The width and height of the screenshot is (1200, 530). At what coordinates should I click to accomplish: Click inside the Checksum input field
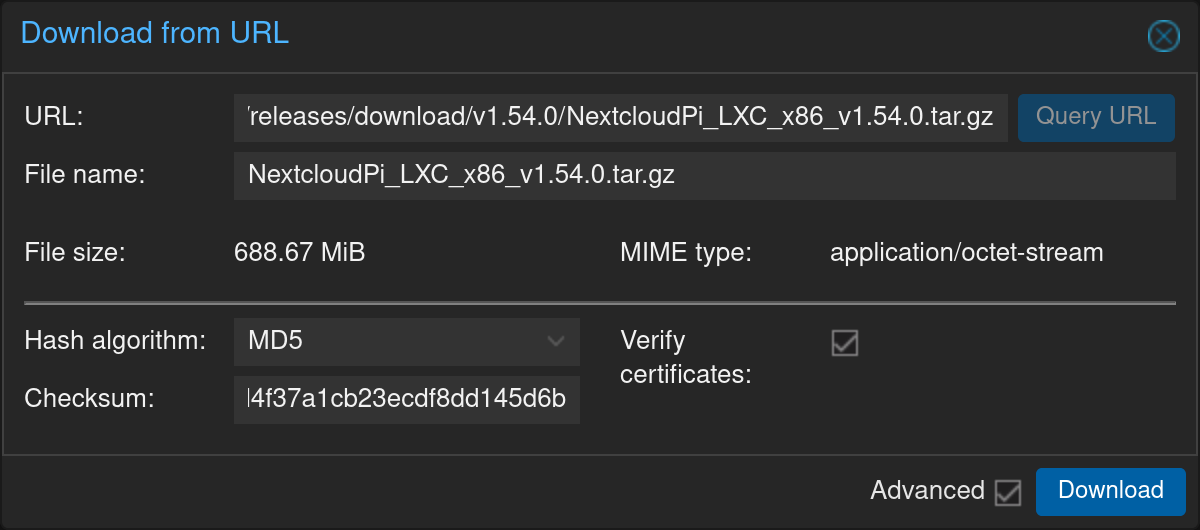point(407,400)
